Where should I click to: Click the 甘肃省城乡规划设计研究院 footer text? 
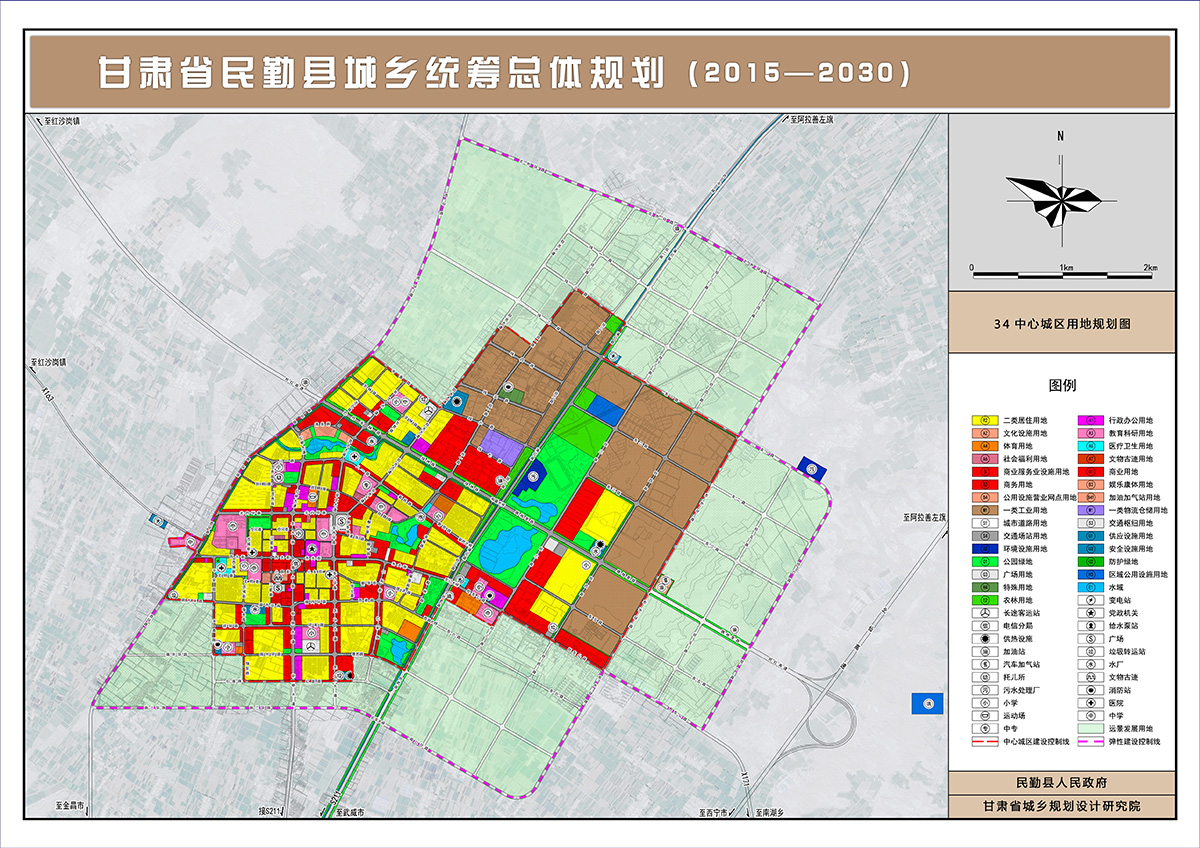[x=1061, y=806]
